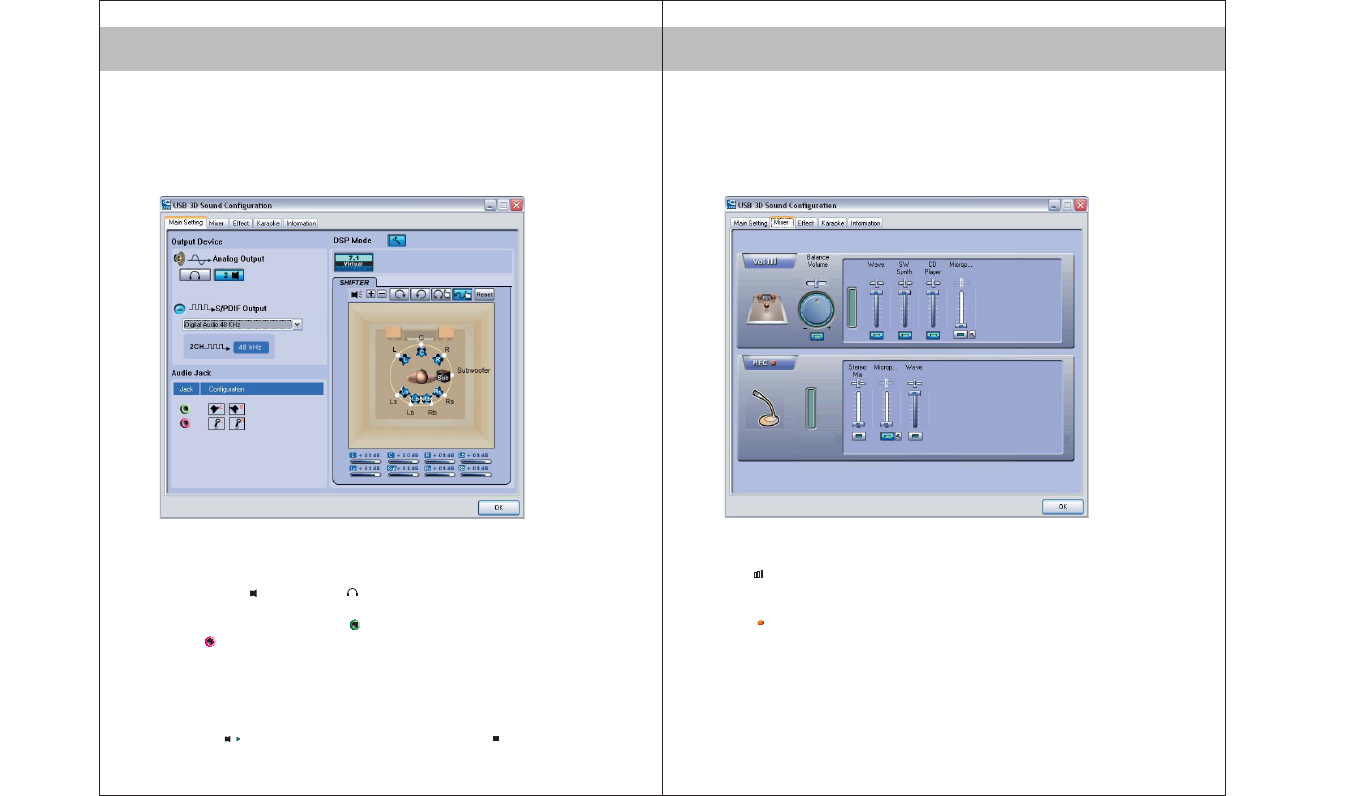Click right speaker jack configuration icon

pyautogui.click(x=237, y=409)
